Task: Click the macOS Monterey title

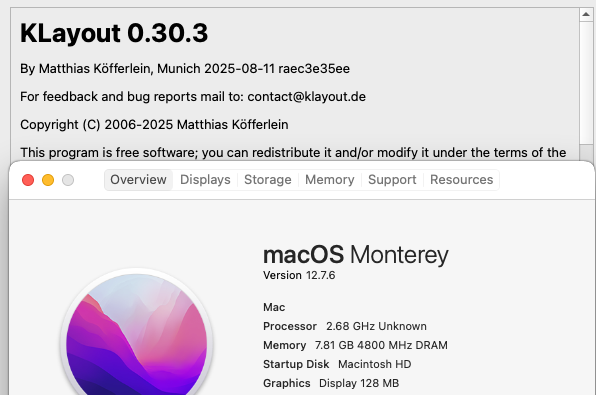Action: pyautogui.click(x=356, y=255)
